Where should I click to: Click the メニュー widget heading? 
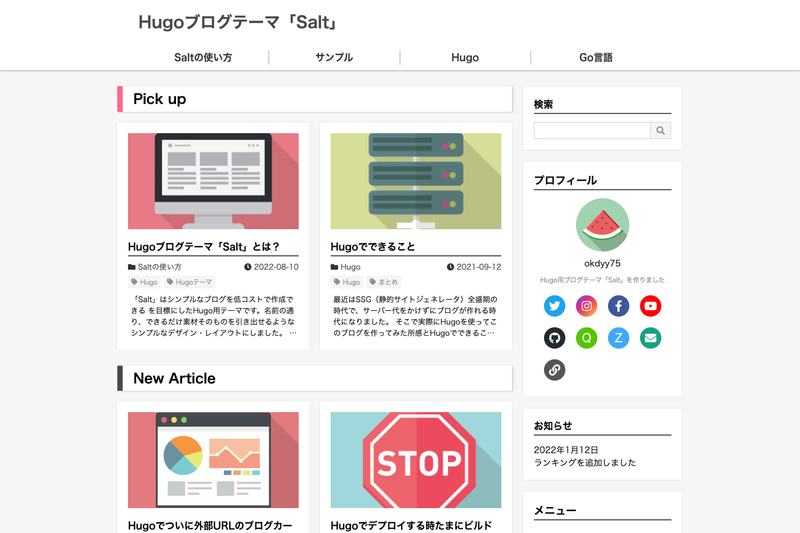555,510
